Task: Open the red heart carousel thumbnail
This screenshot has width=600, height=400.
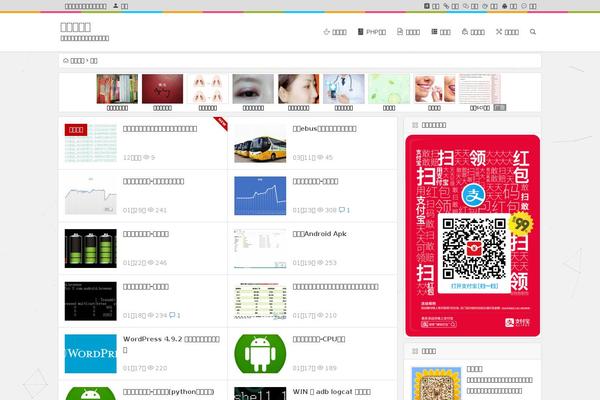Action: point(162,89)
